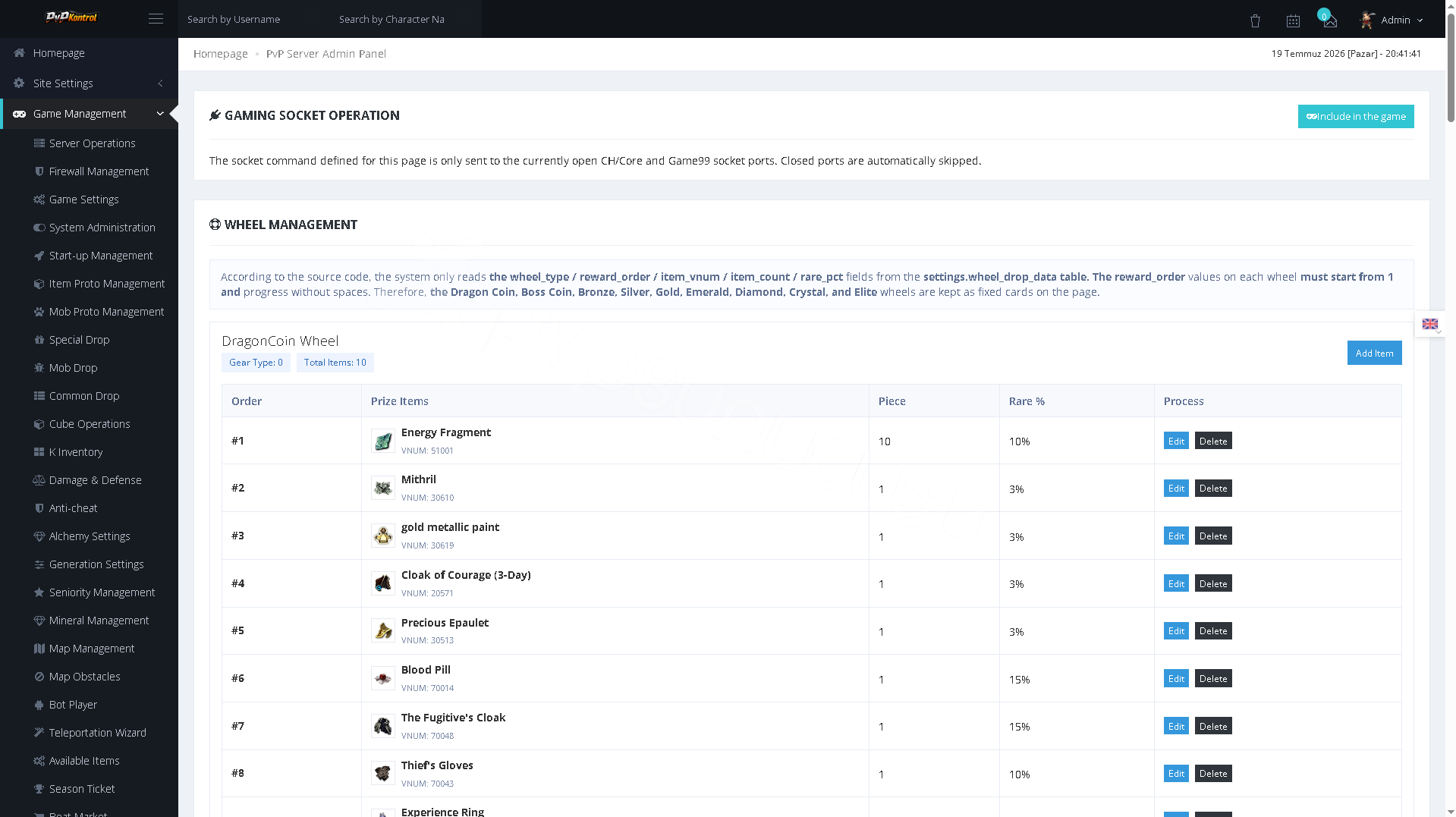Collapse the Game Management menu

(x=89, y=114)
